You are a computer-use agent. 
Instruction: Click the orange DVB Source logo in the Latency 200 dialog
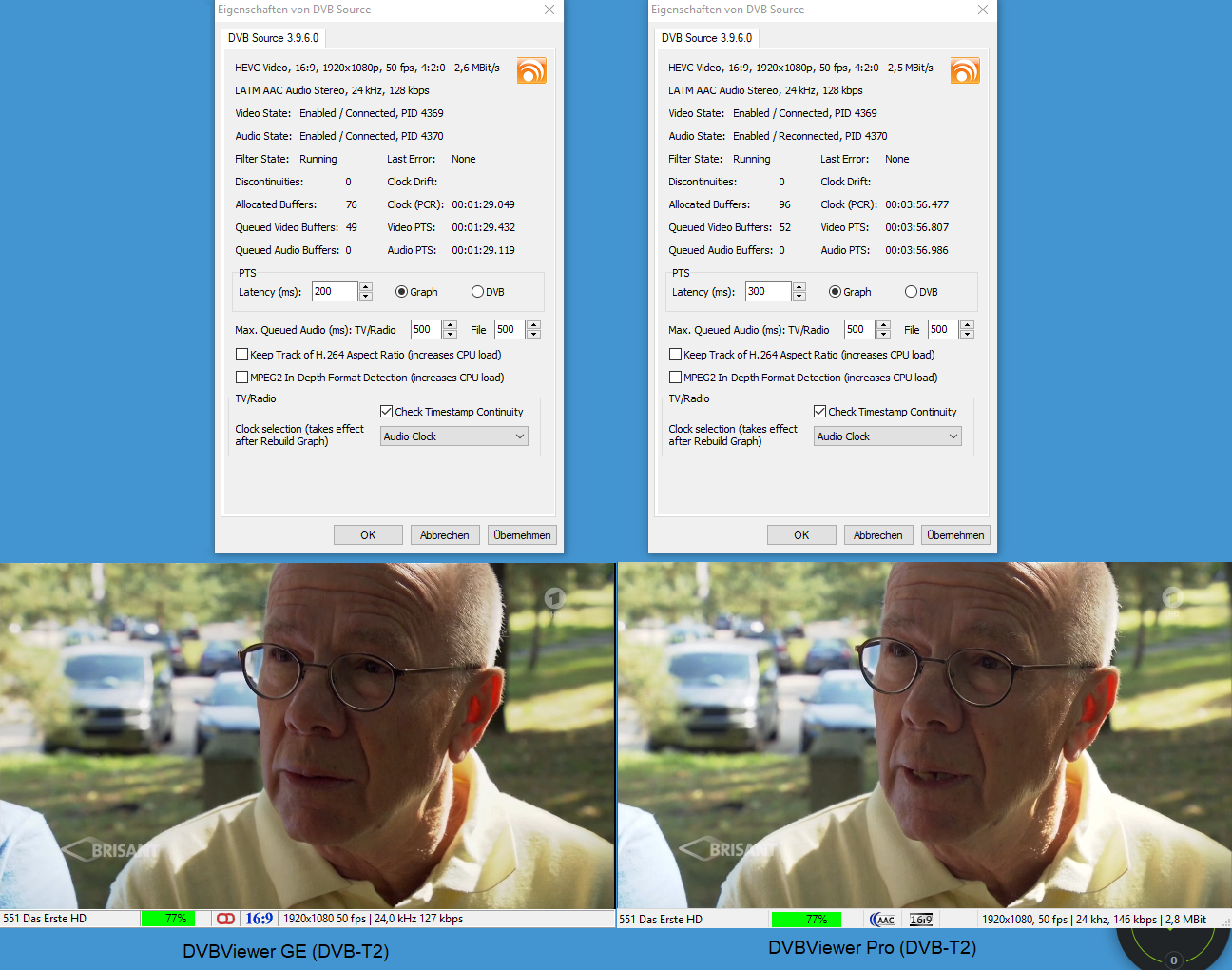tap(531, 70)
